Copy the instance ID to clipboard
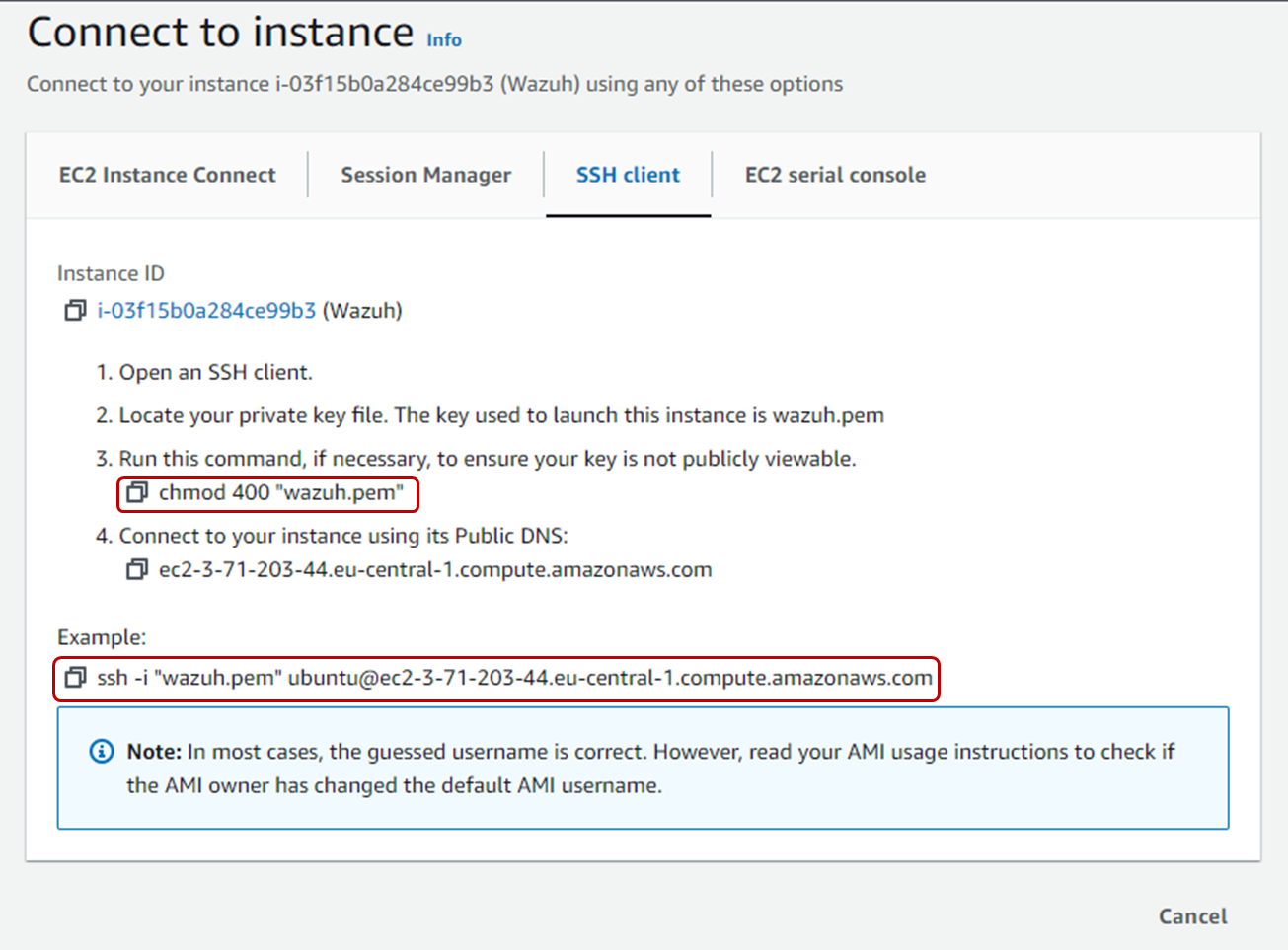The height and width of the screenshot is (950, 1288). [x=75, y=311]
